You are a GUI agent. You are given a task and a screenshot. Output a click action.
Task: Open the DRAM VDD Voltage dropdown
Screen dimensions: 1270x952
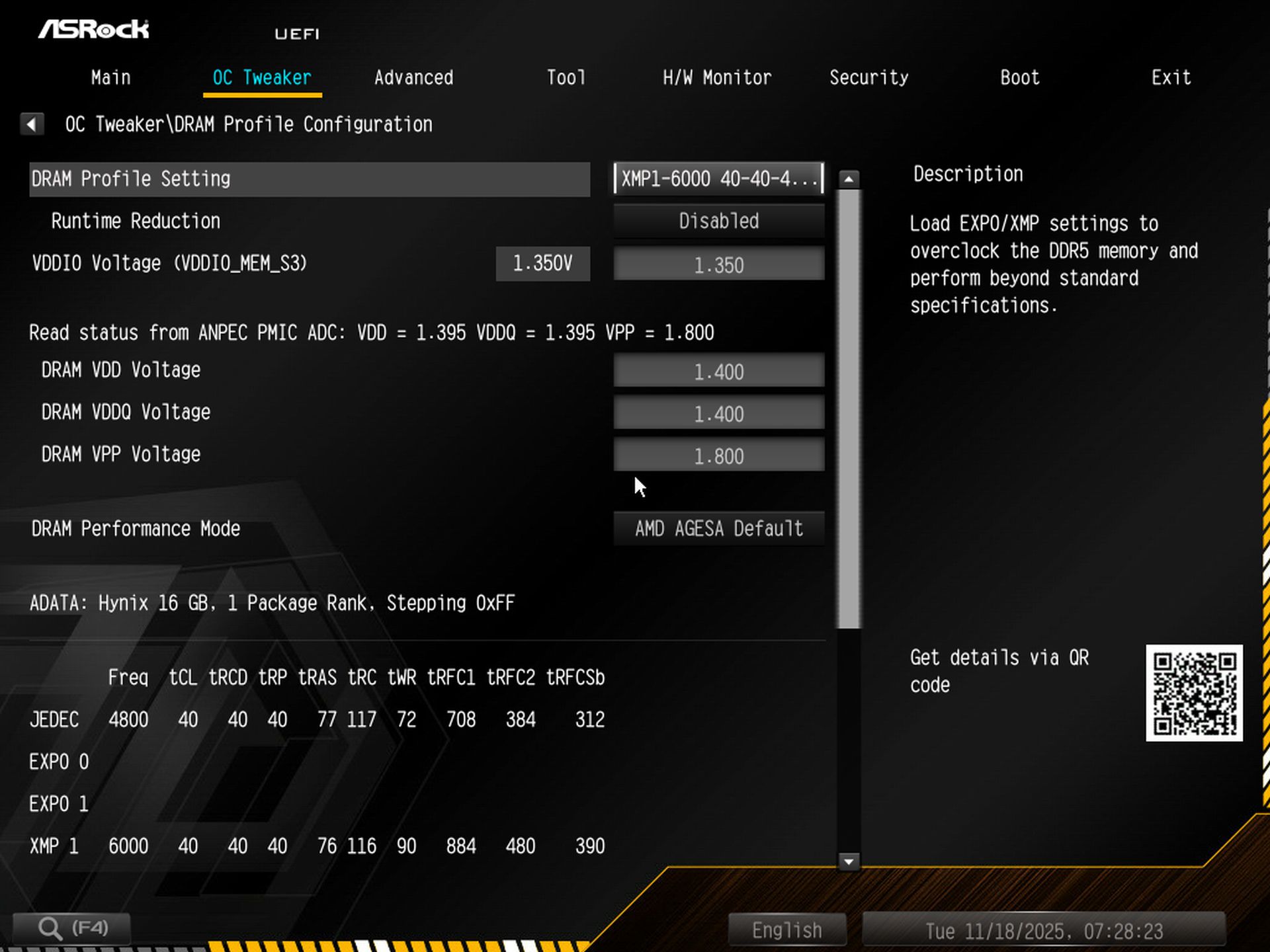tap(718, 371)
